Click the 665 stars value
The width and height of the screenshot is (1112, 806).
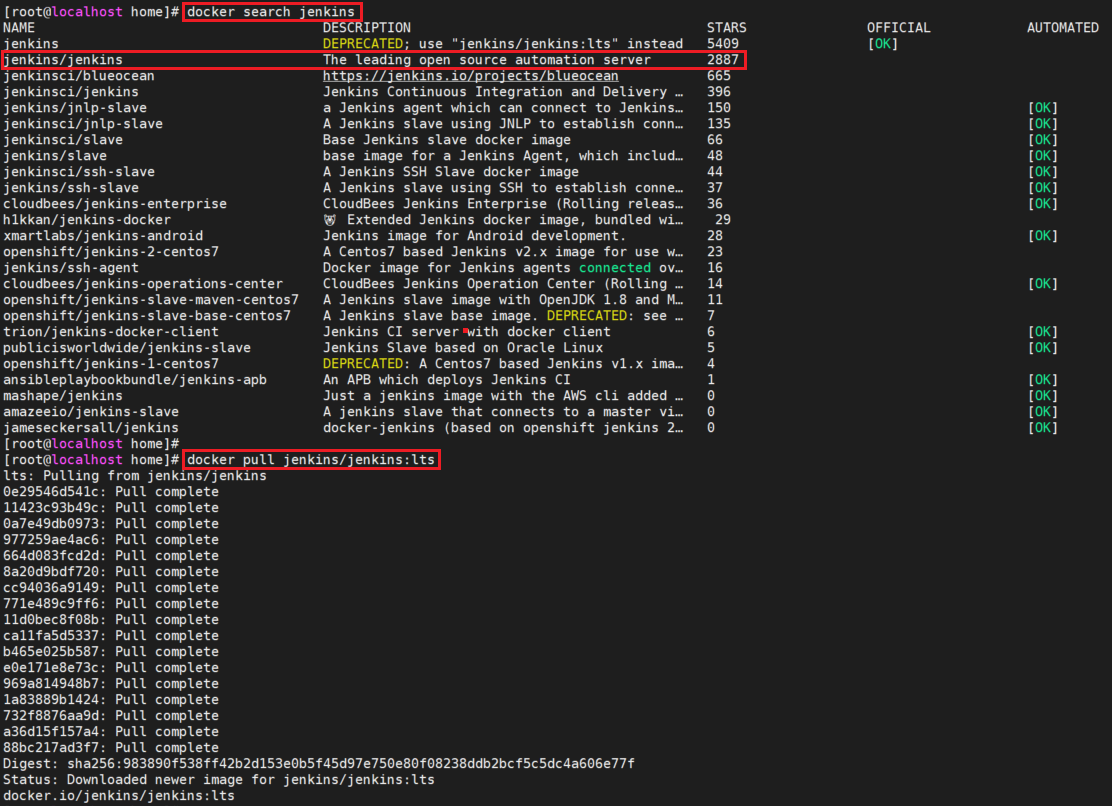718,76
